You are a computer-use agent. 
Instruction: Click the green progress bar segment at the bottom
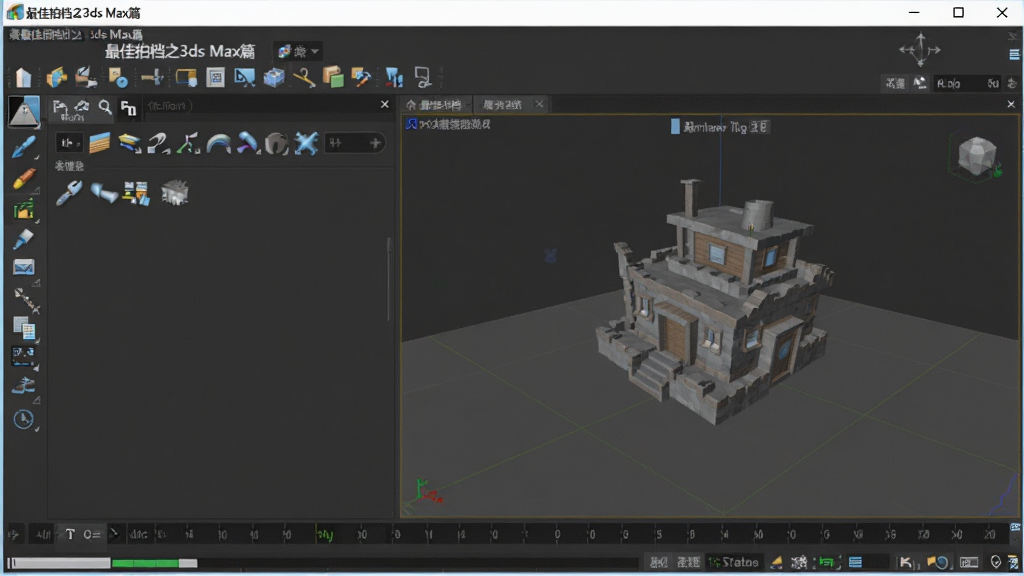[x=146, y=563]
